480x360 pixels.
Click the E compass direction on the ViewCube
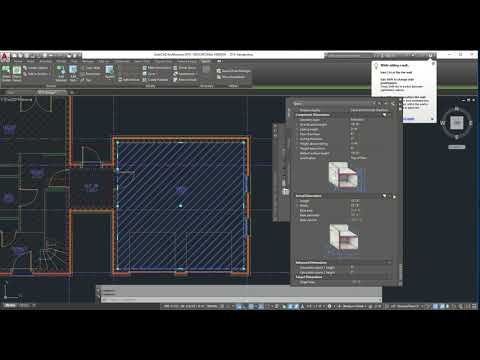471,123
